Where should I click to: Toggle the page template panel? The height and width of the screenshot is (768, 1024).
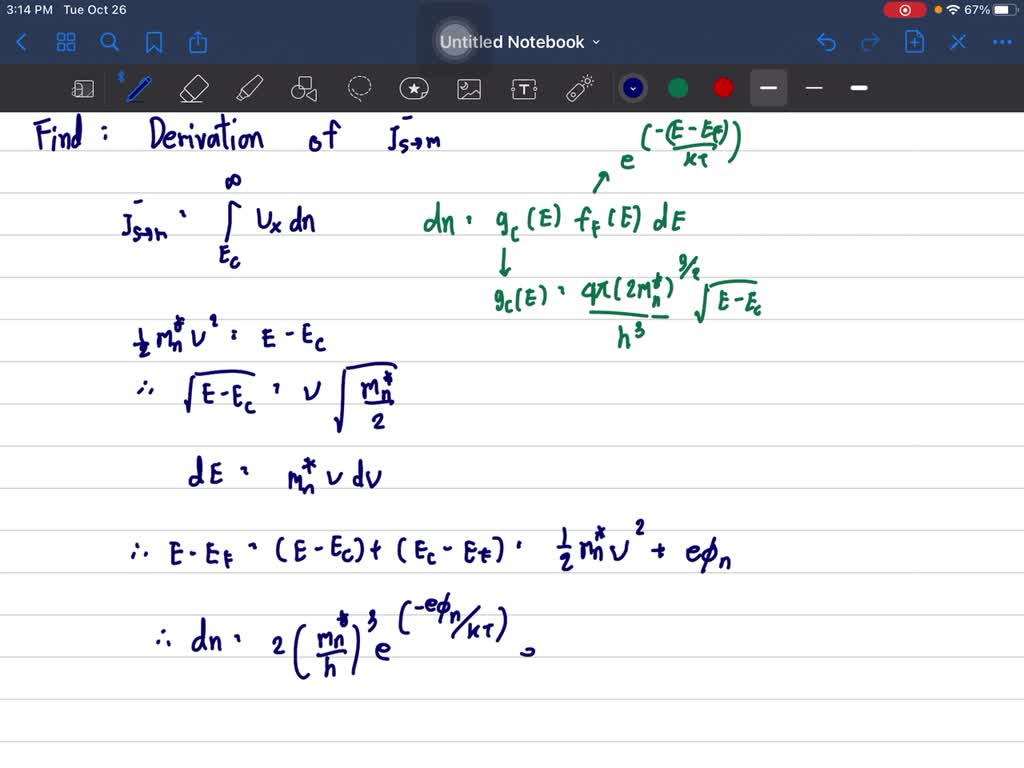pos(83,88)
